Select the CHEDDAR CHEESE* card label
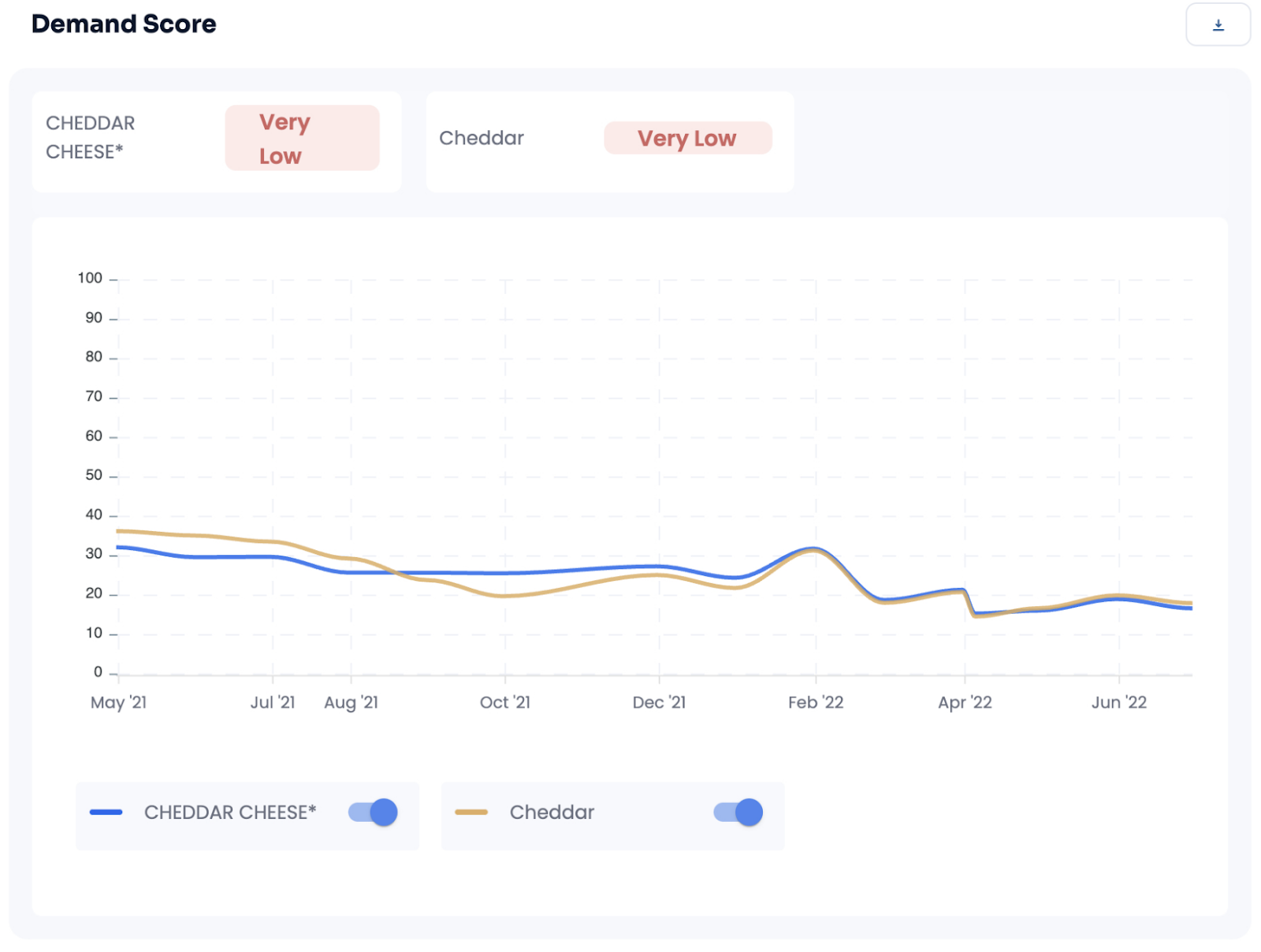This screenshot has height=952, width=1261. 91,137
